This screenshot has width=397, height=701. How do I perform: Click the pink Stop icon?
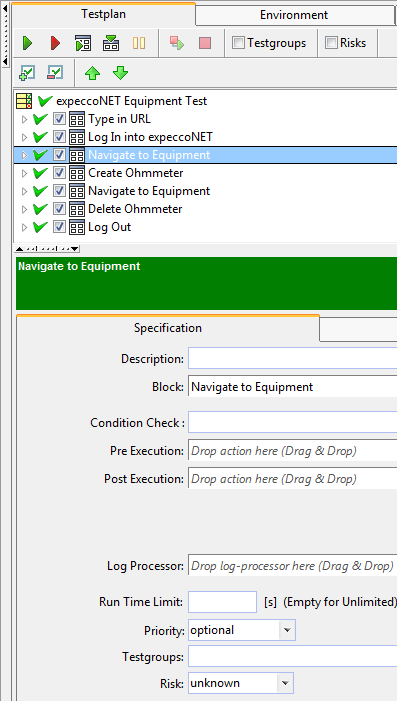(x=205, y=43)
